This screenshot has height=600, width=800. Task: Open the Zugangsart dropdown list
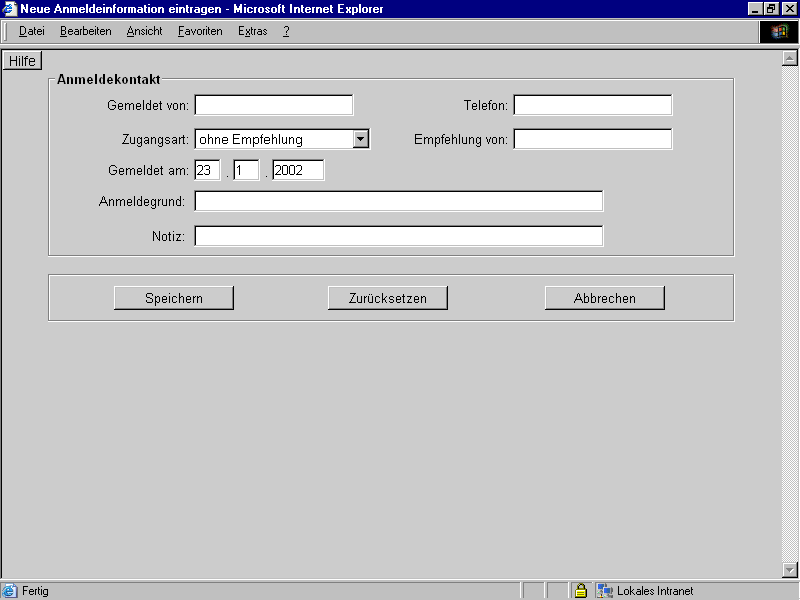361,139
